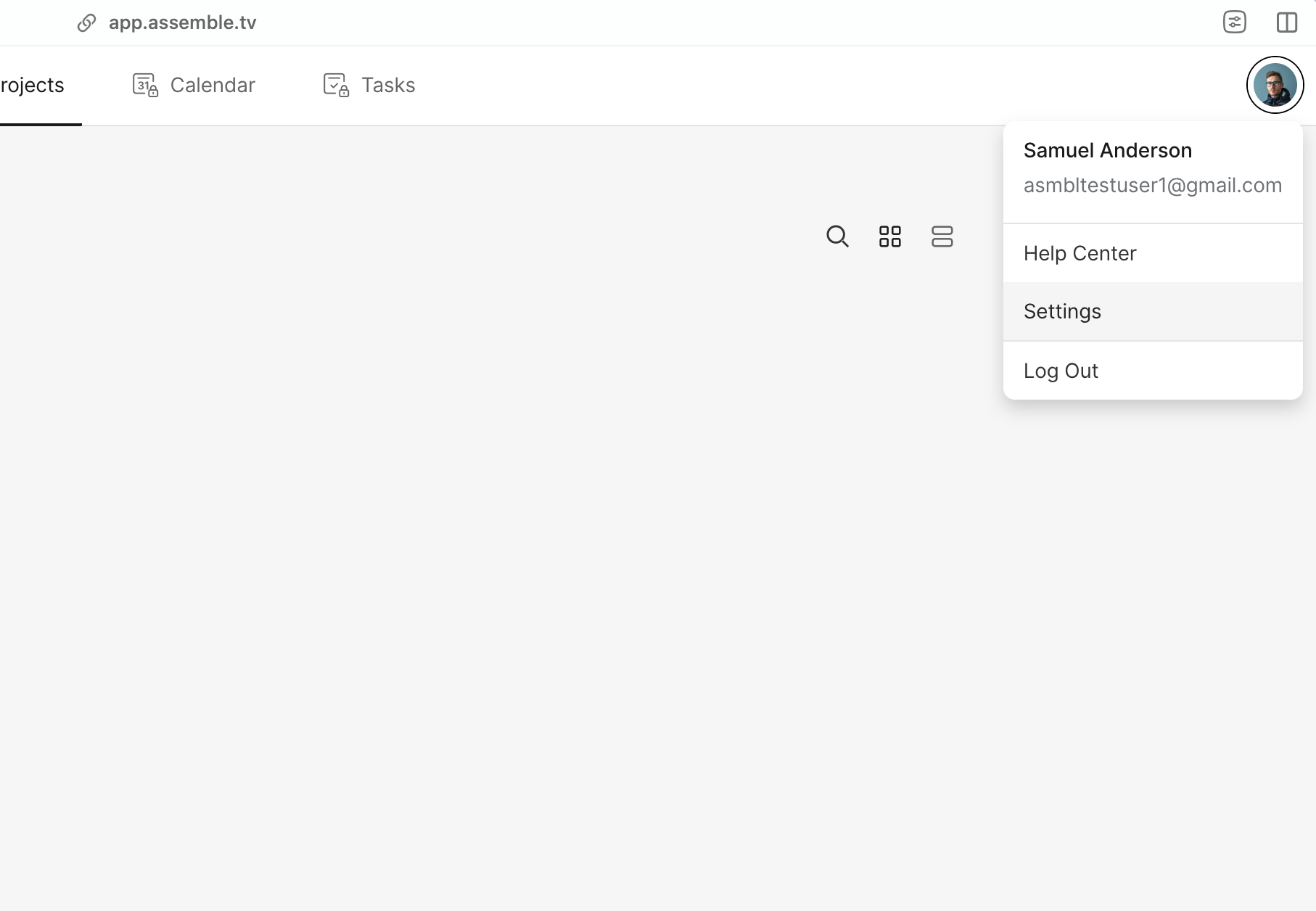Click blank address bar space right of URL
The width and height of the screenshot is (1316, 911).
653,23
